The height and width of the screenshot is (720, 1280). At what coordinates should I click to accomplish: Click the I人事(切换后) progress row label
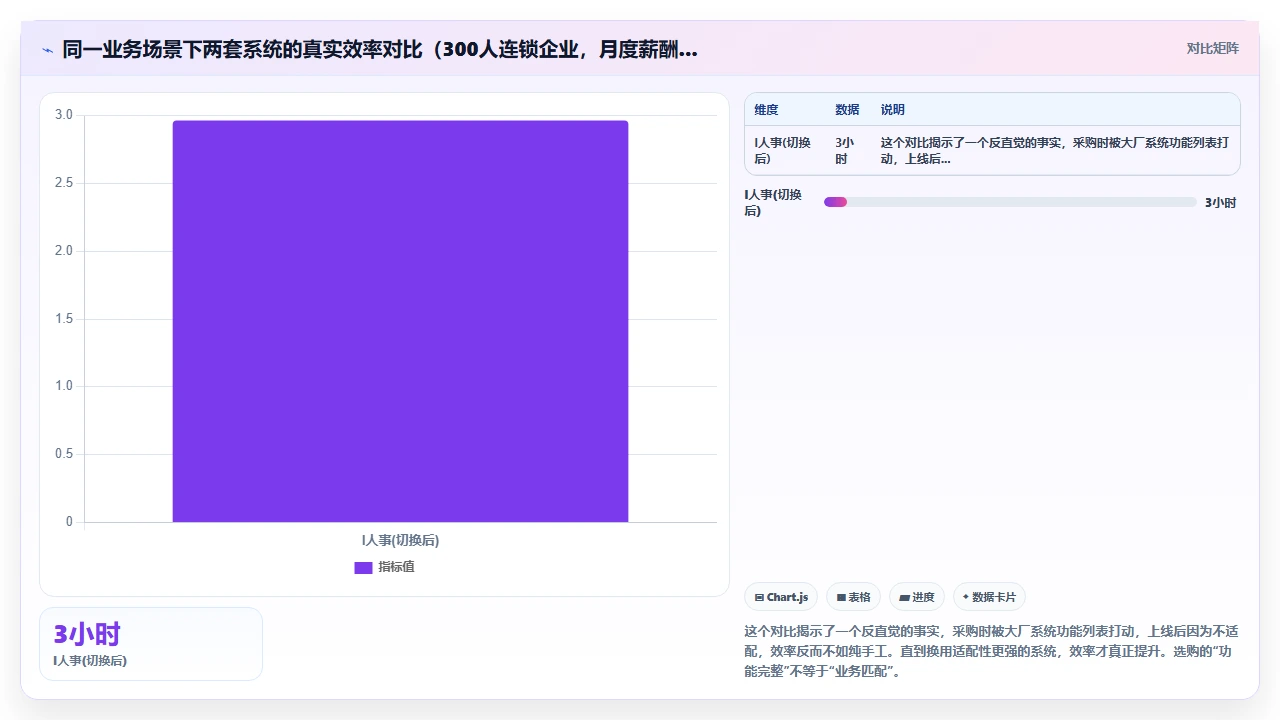(774, 202)
